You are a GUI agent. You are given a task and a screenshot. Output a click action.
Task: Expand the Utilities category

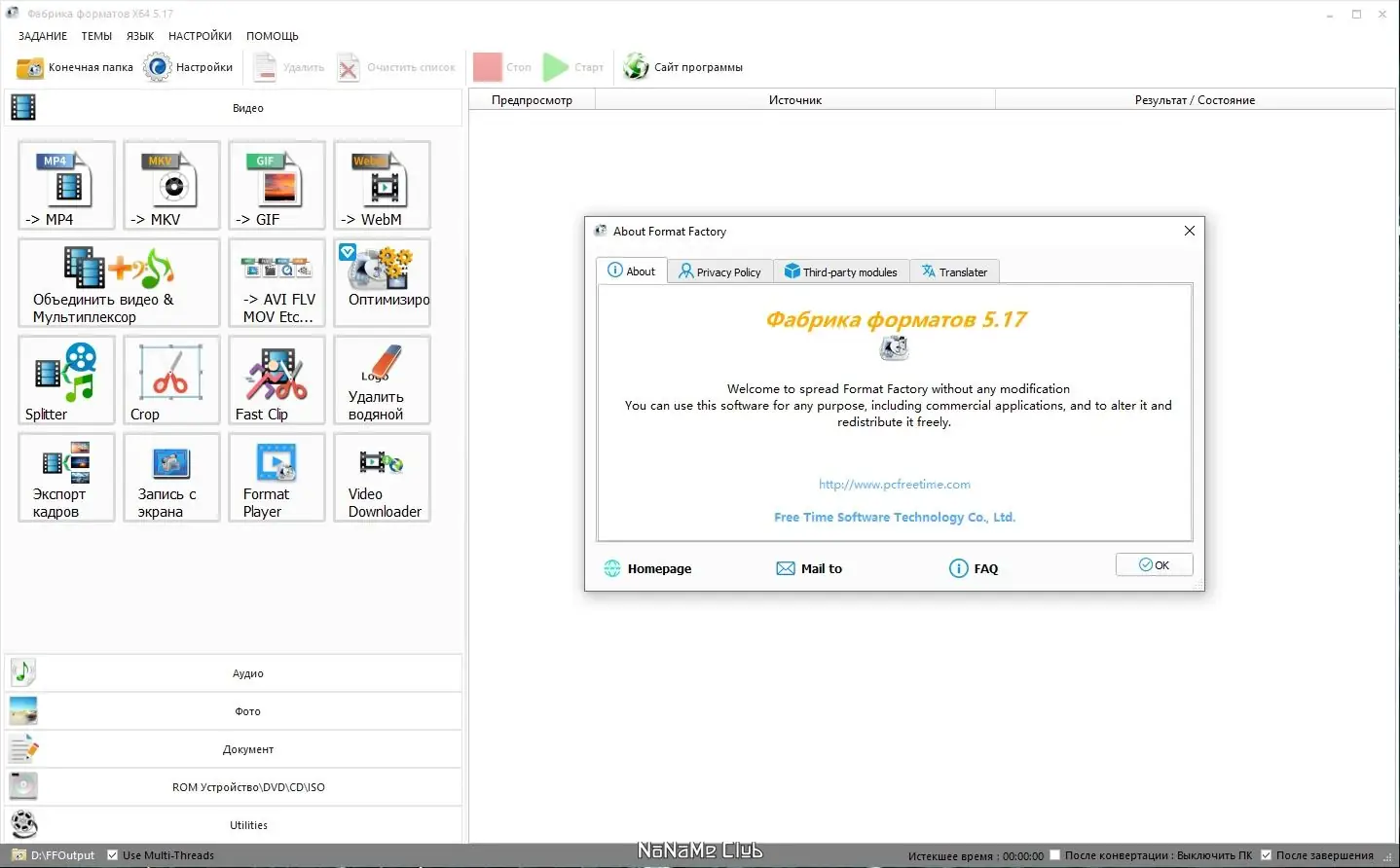[234, 825]
